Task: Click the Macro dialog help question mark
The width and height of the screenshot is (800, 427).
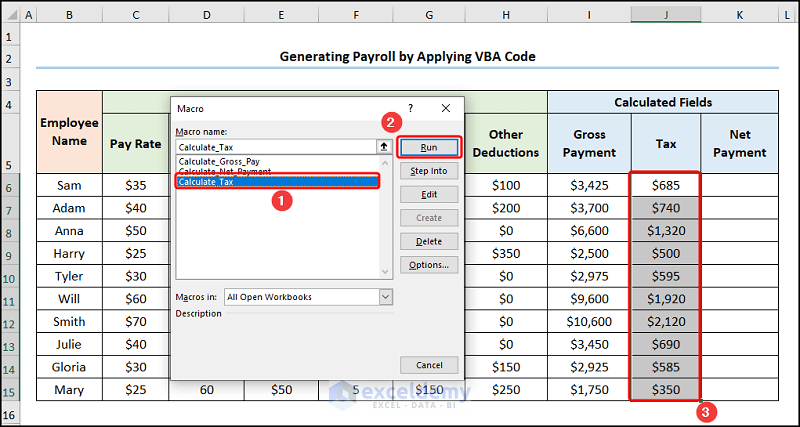Action: tap(410, 107)
